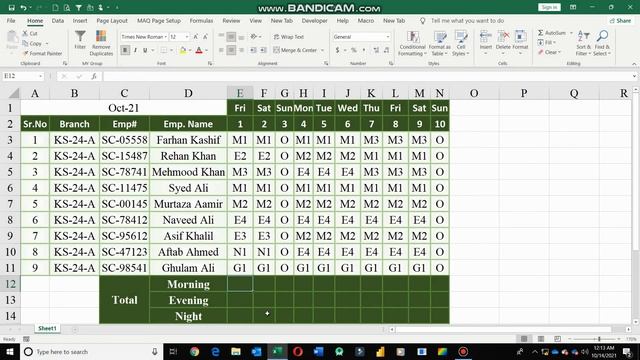Viewport: 640px width, 360px height.
Task: Open Format as Table dropdown
Action: [439, 43]
